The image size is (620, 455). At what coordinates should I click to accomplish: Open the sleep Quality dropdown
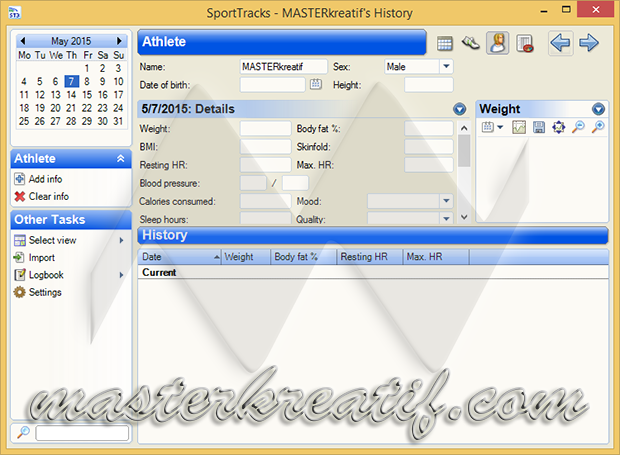click(446, 219)
